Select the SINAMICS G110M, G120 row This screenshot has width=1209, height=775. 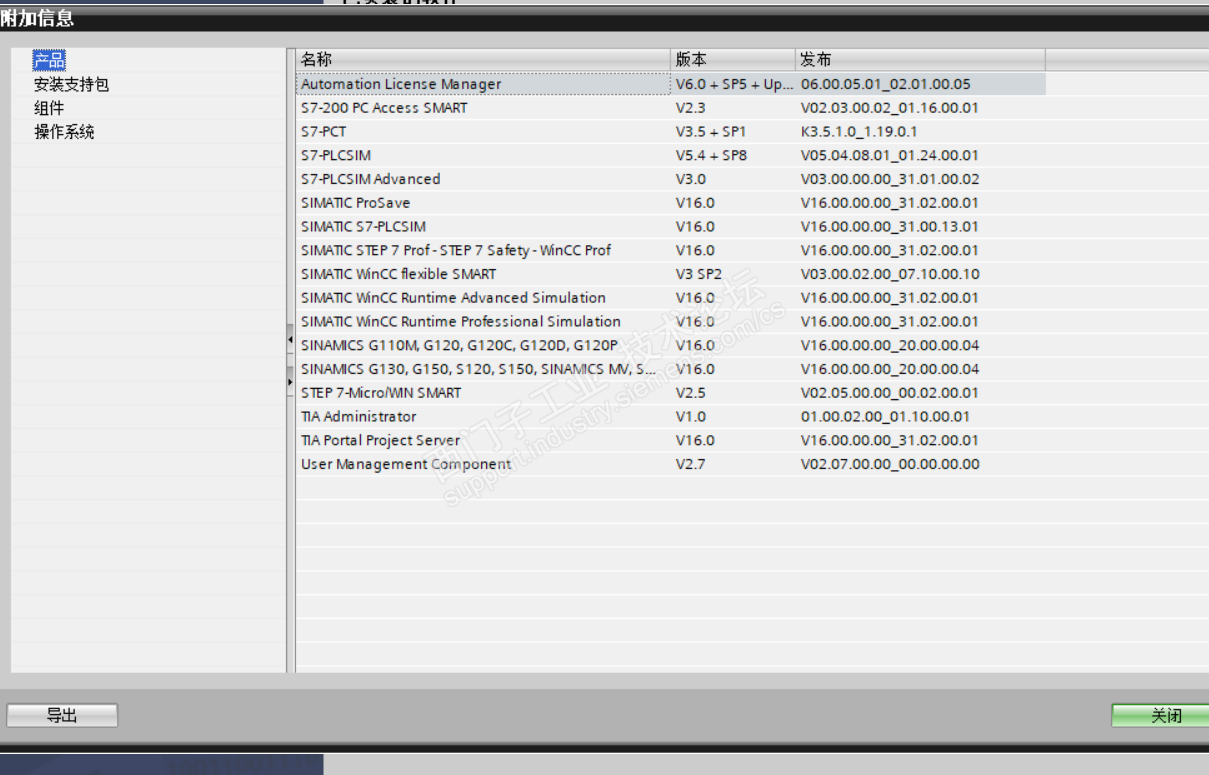pyautogui.click(x=671, y=345)
